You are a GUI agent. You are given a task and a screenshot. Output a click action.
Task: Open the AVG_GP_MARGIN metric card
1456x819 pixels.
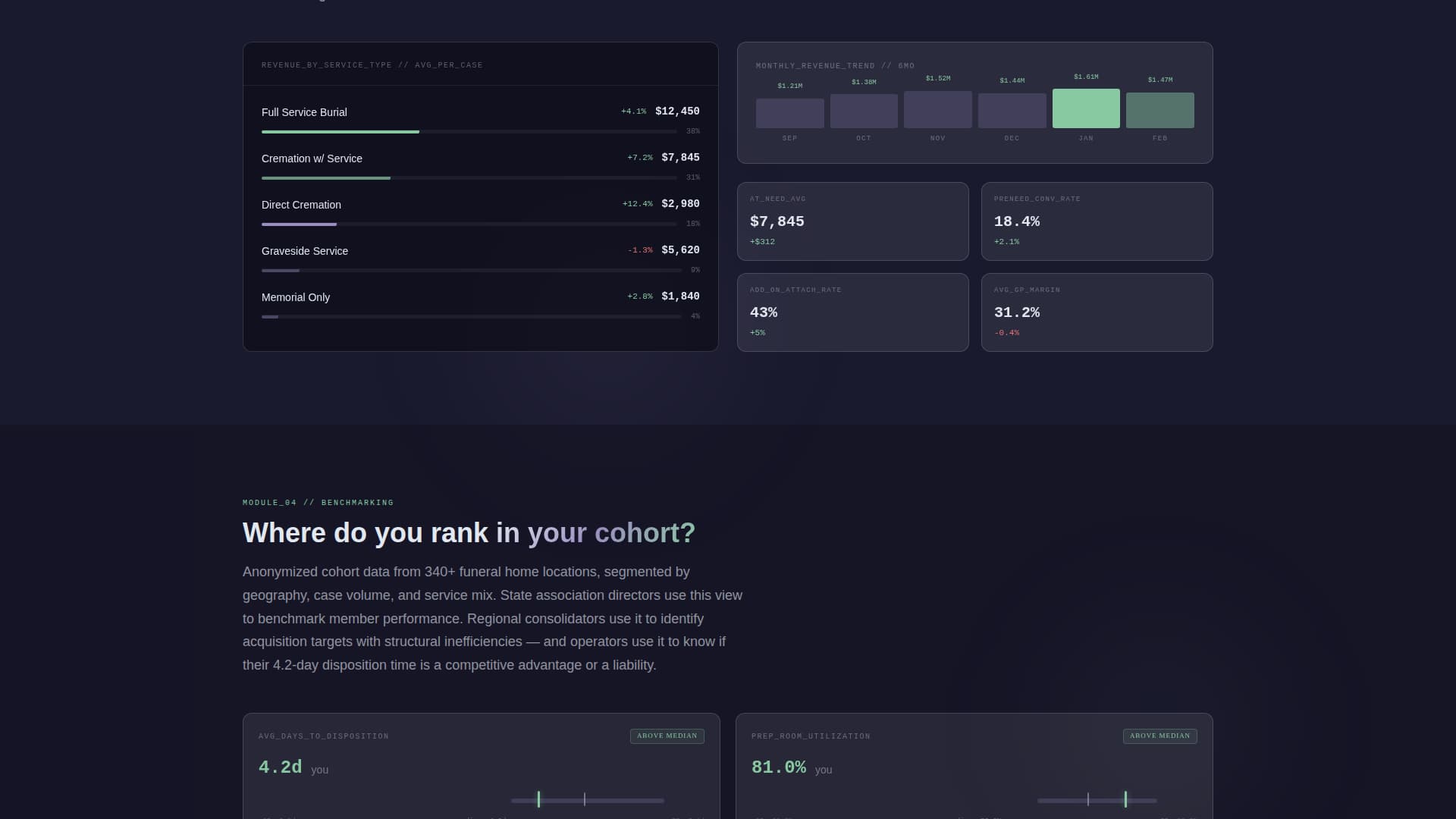tap(1097, 312)
